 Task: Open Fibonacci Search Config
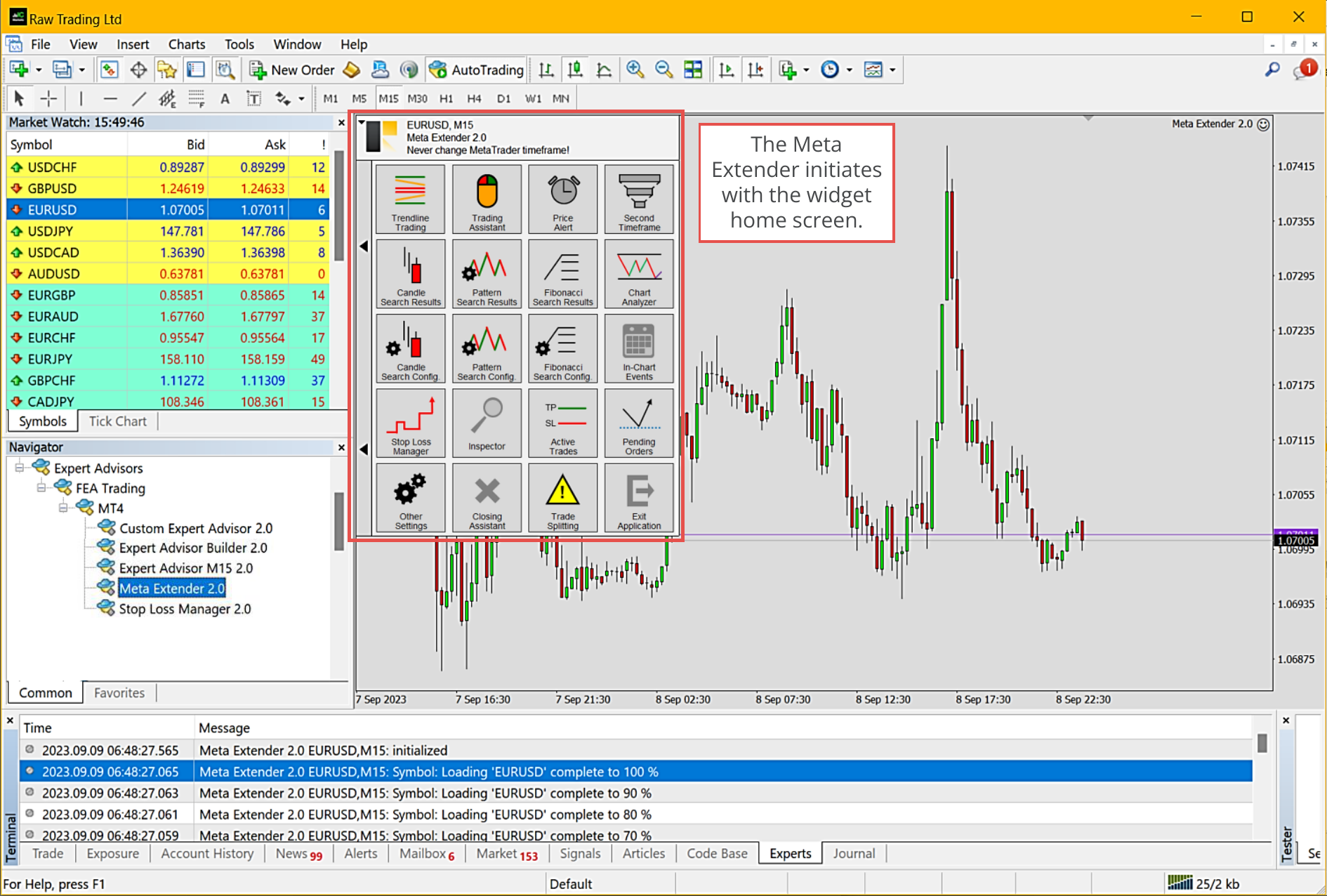pyautogui.click(x=562, y=348)
